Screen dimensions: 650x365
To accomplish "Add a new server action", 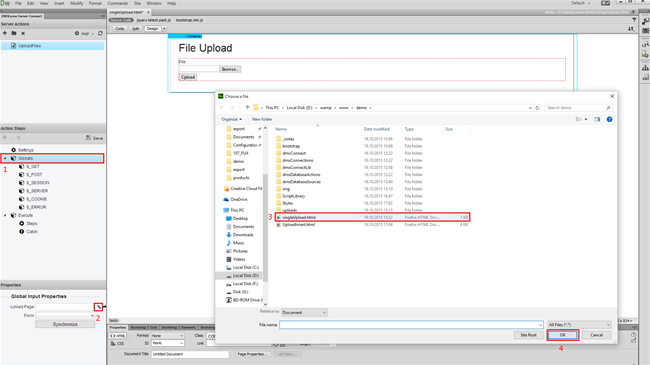I will (5, 33).
